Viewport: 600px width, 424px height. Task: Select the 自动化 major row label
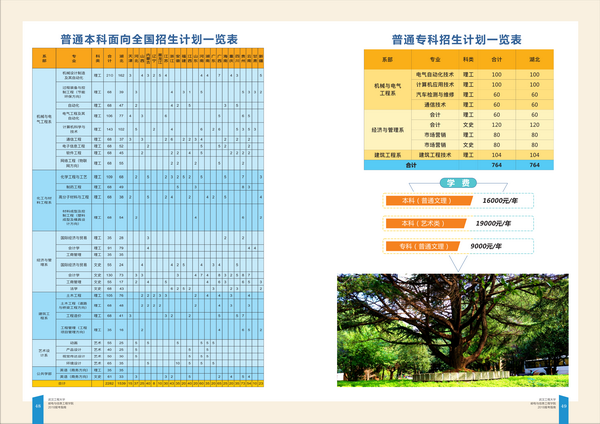click(x=73, y=105)
